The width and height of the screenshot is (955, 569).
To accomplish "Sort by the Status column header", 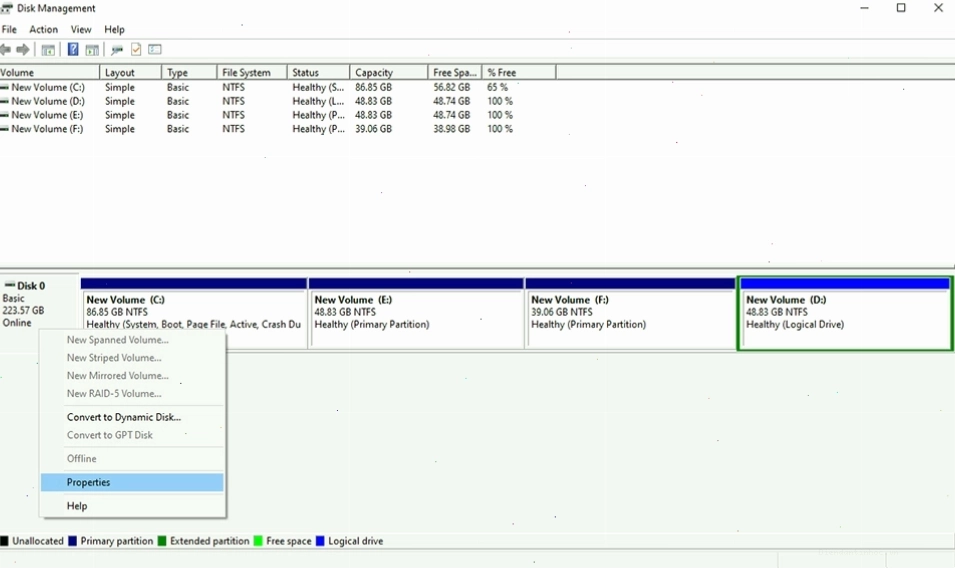I will 319,72.
